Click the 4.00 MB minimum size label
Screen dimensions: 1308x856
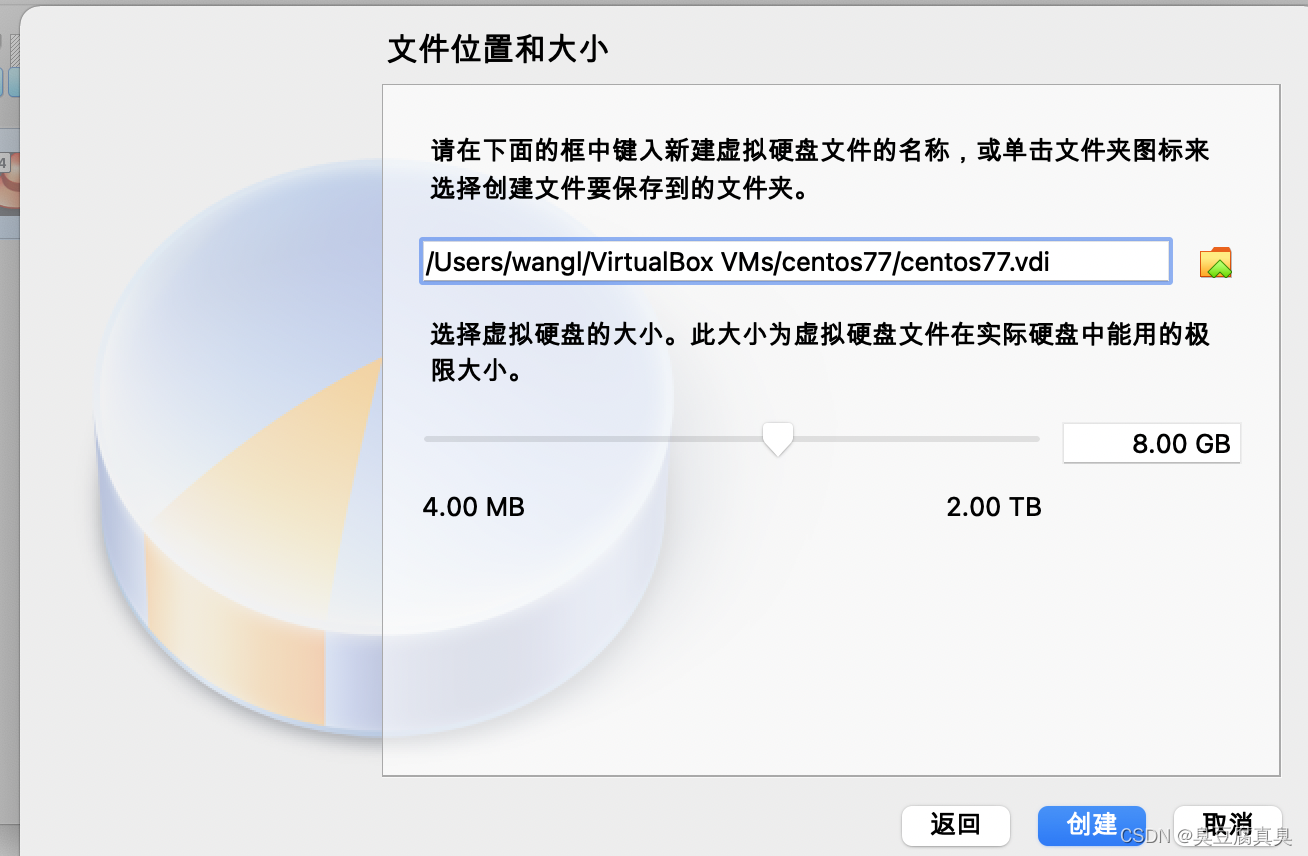click(x=473, y=507)
